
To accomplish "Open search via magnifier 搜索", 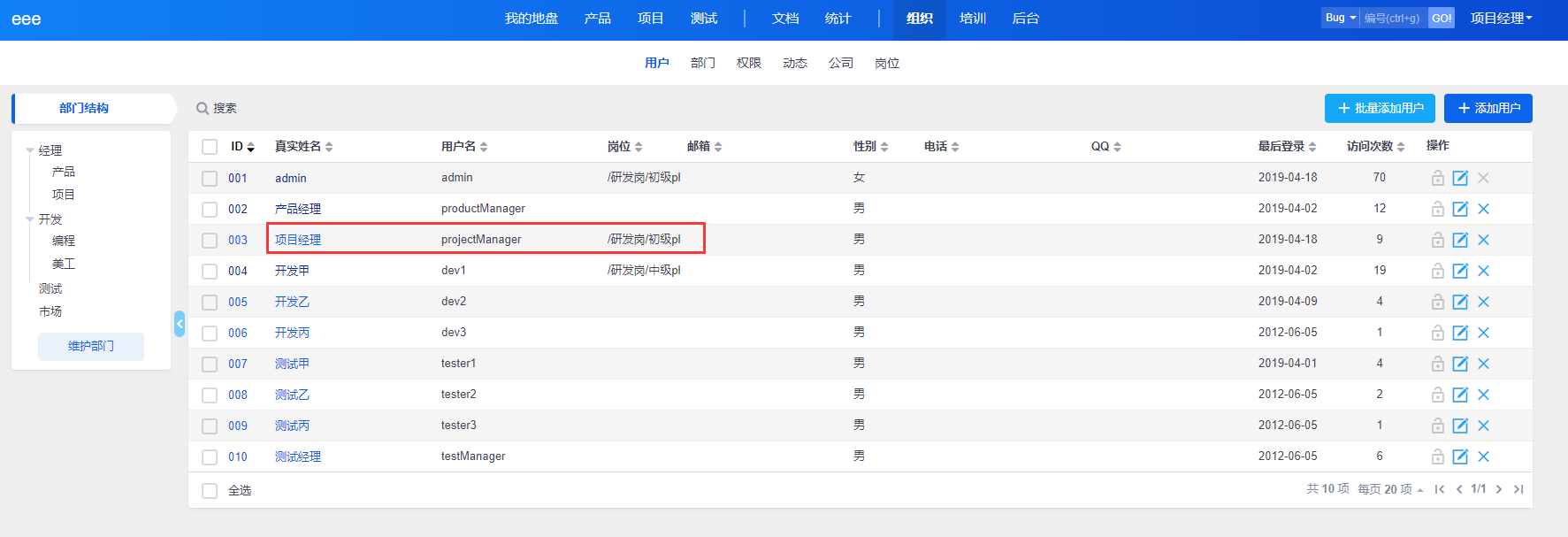I will click(x=216, y=108).
